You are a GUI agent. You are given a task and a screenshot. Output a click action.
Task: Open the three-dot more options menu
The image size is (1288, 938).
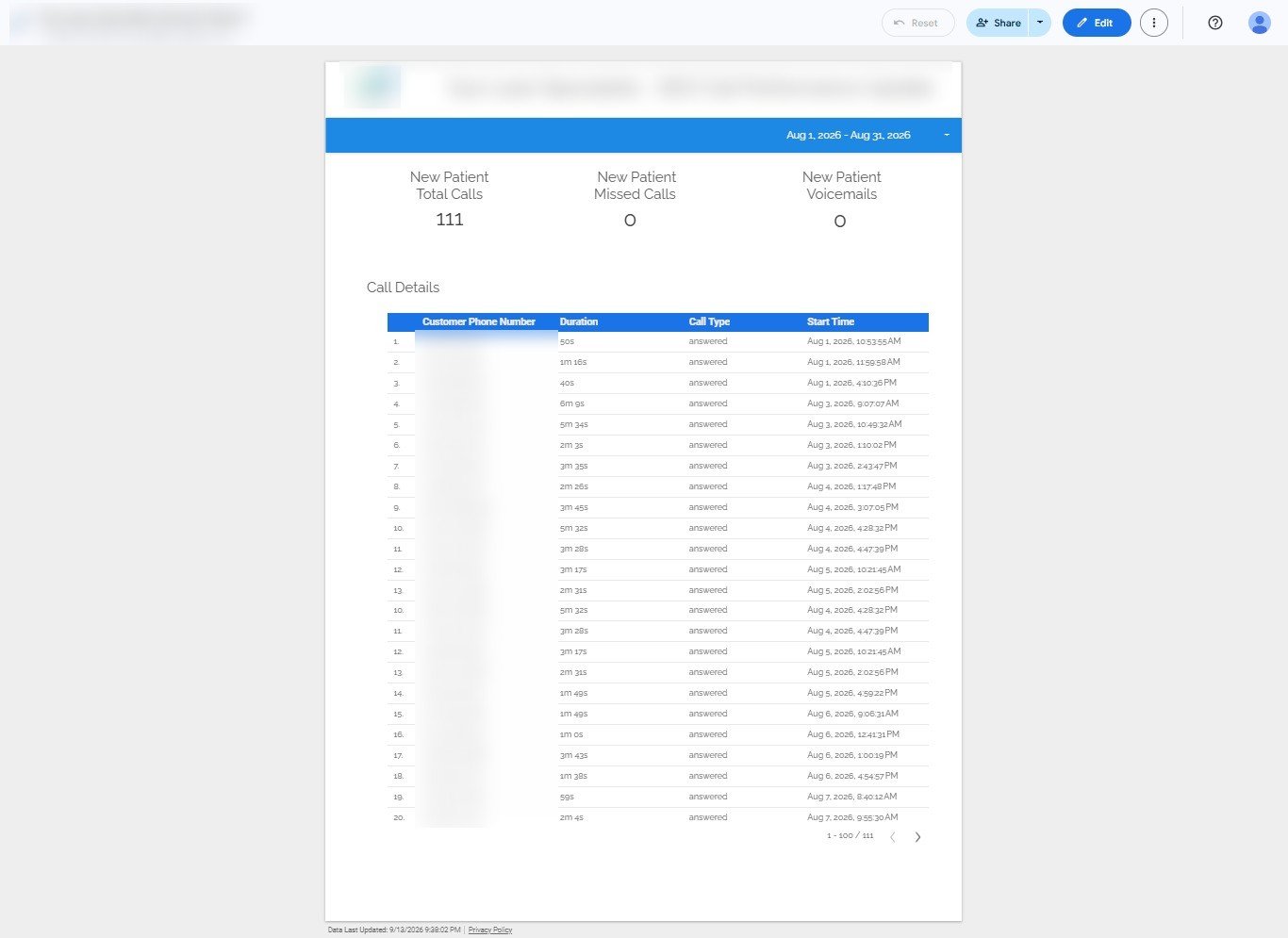pos(1154,23)
